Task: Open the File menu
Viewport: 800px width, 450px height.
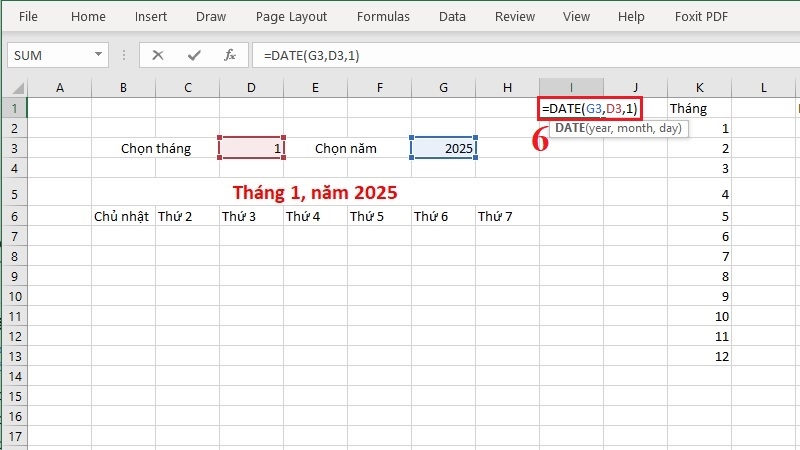Action: (x=28, y=16)
